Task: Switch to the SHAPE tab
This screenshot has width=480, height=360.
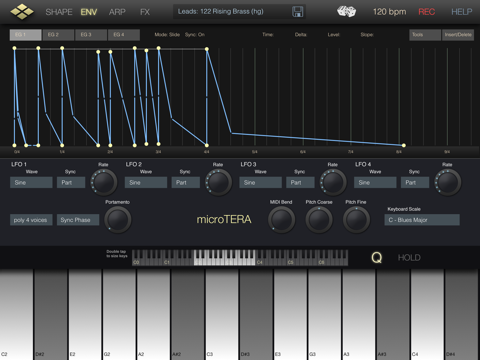Action: pyautogui.click(x=59, y=12)
